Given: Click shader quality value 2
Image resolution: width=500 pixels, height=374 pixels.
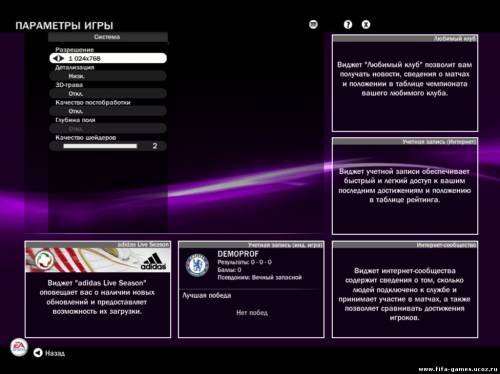Looking at the screenshot, I should click(x=155, y=146).
